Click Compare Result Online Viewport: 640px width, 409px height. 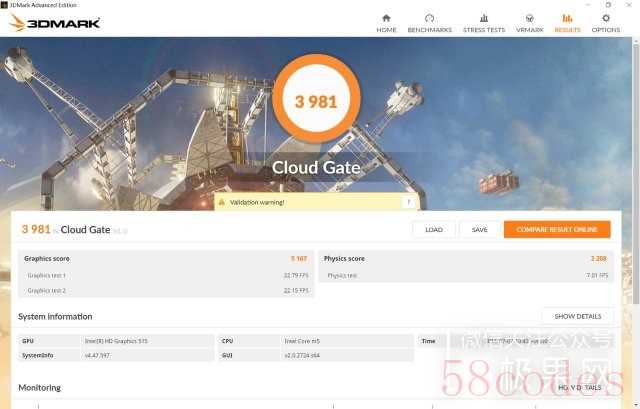coord(556,229)
